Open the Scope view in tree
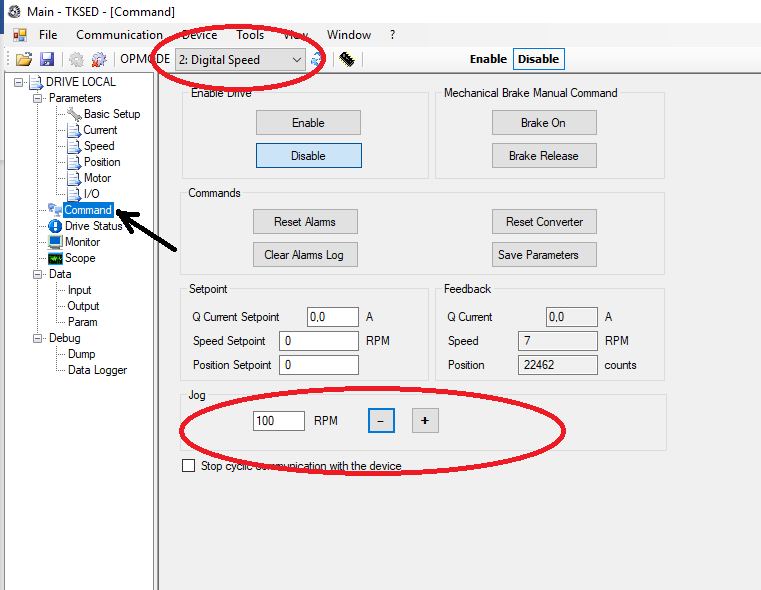Screen dimensions: 761x590 pyautogui.click(x=80, y=258)
